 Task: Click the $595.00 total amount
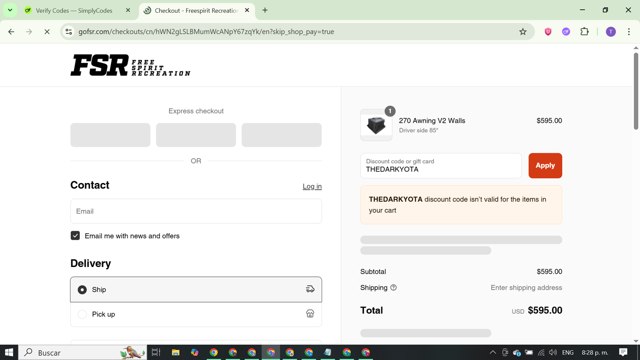[x=544, y=310]
